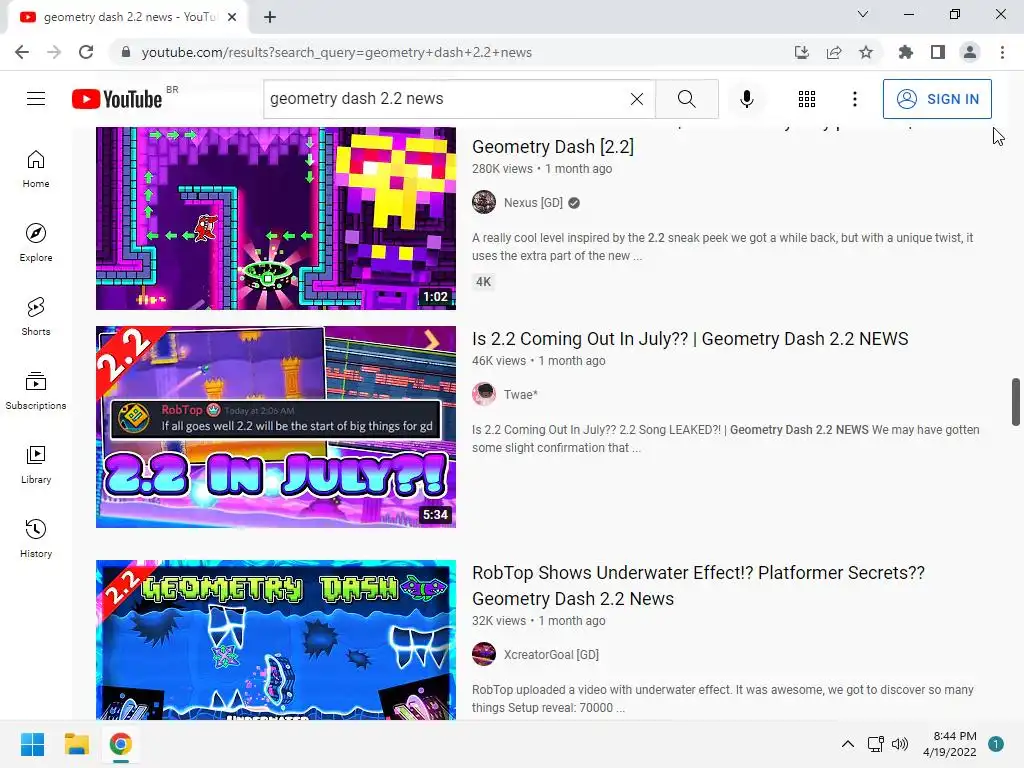Open the YouTube apps grid
The height and width of the screenshot is (768, 1024).
click(807, 99)
